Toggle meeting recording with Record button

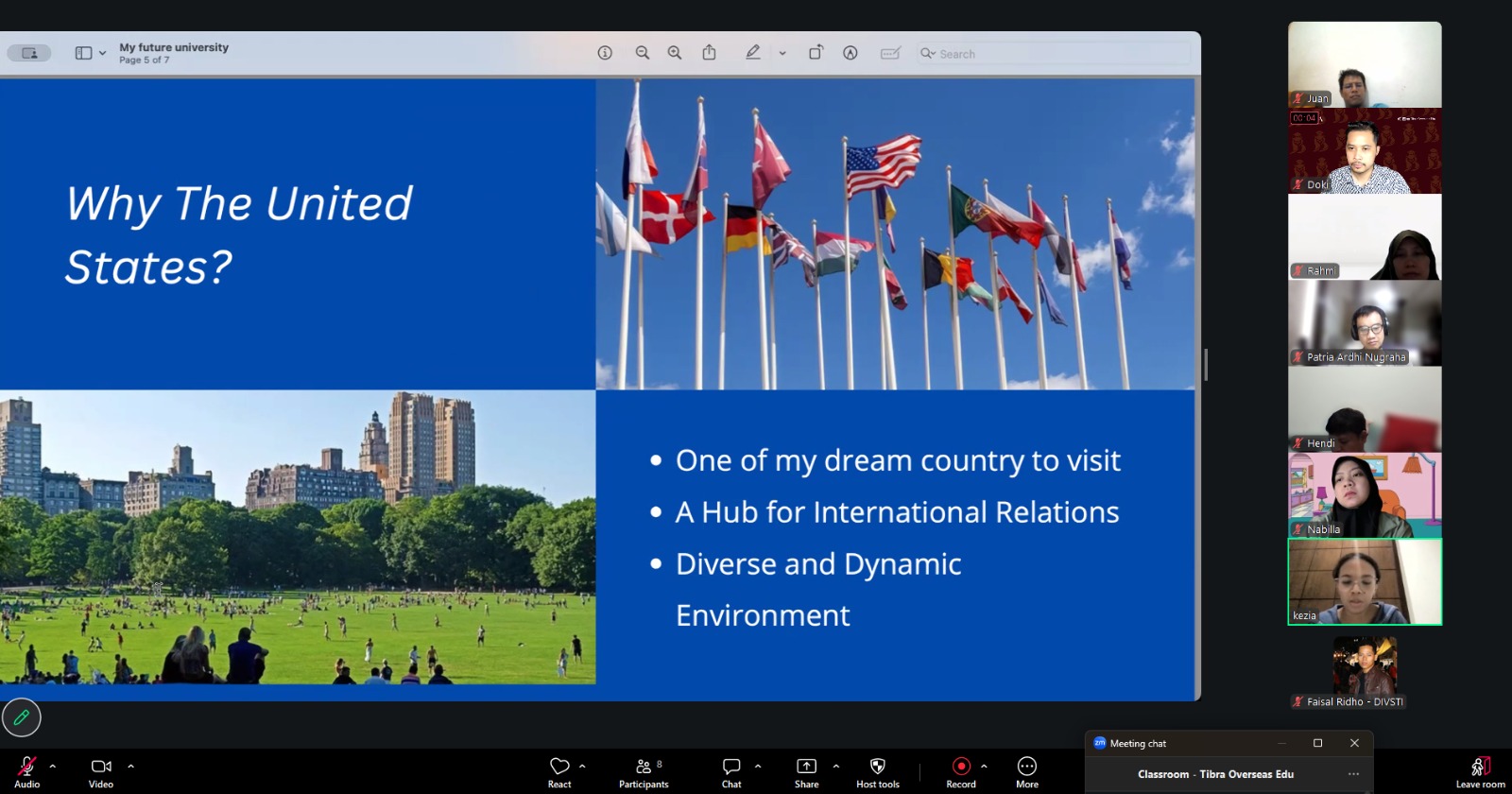click(961, 771)
